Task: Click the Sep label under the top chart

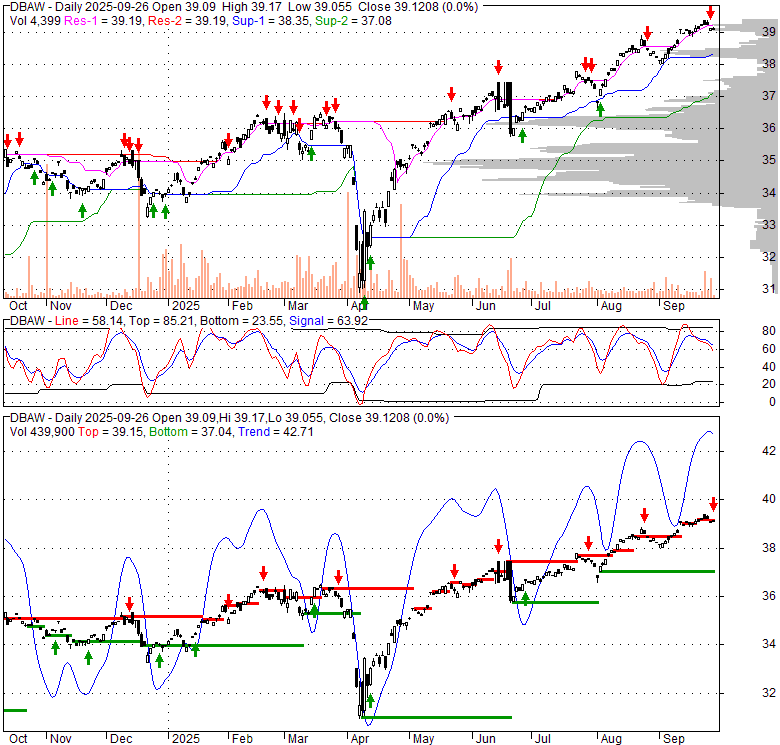Action: (x=674, y=306)
